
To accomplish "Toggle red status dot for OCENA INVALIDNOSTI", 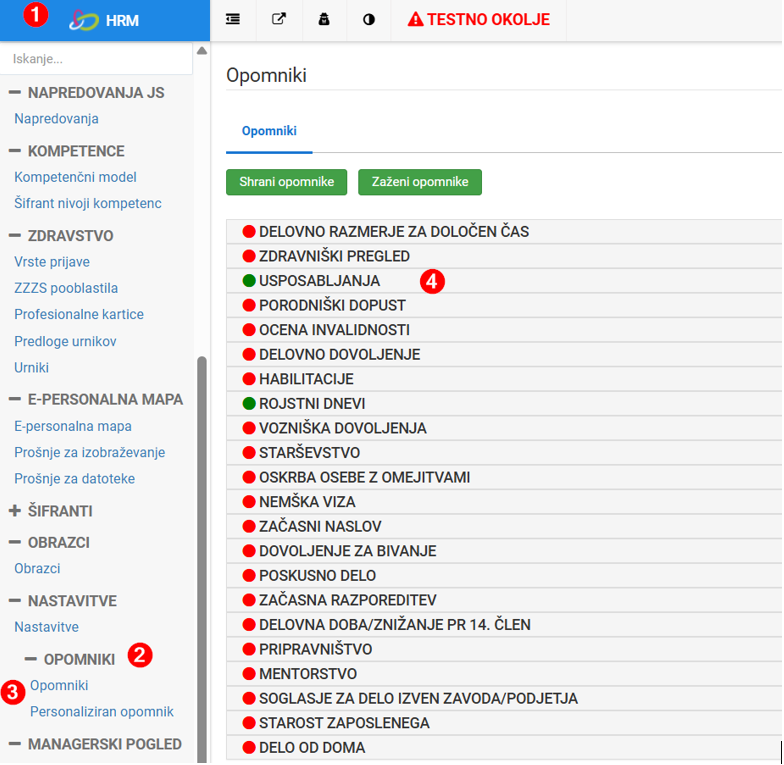I will click(248, 330).
